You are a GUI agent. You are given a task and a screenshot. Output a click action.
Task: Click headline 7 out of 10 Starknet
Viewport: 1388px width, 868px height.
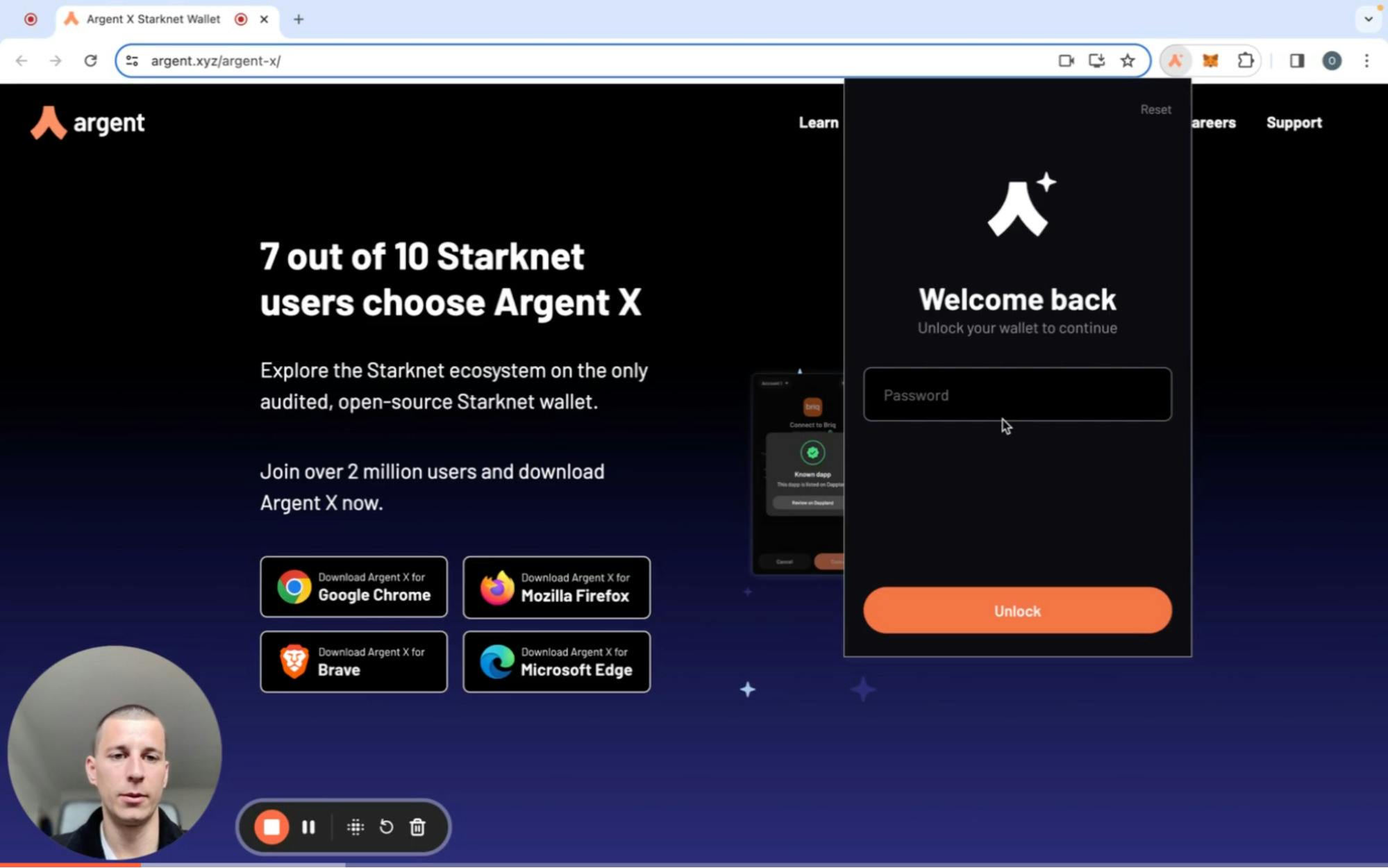[x=422, y=256]
